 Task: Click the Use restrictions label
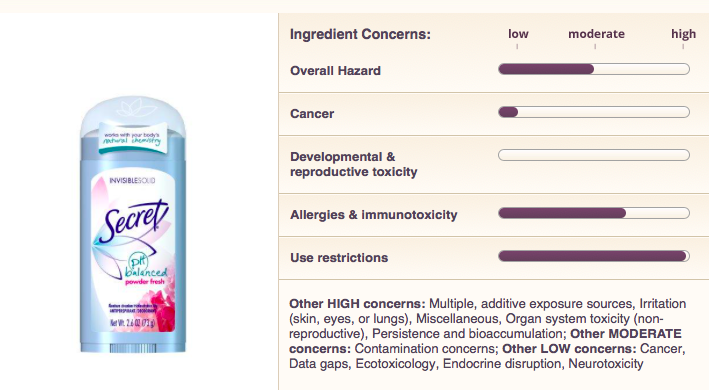click(x=339, y=258)
